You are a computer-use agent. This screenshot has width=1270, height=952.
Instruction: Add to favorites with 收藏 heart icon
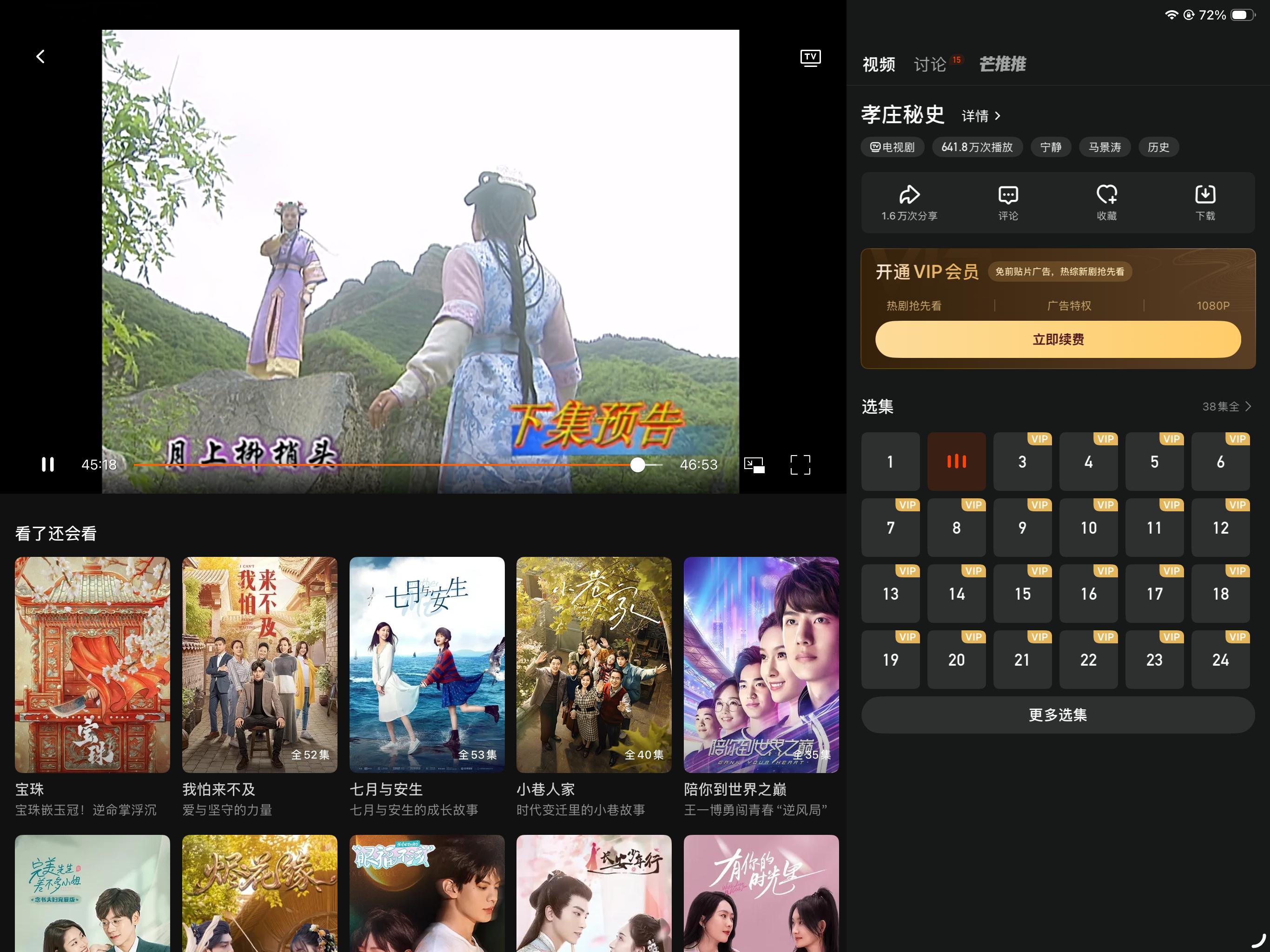[1106, 203]
